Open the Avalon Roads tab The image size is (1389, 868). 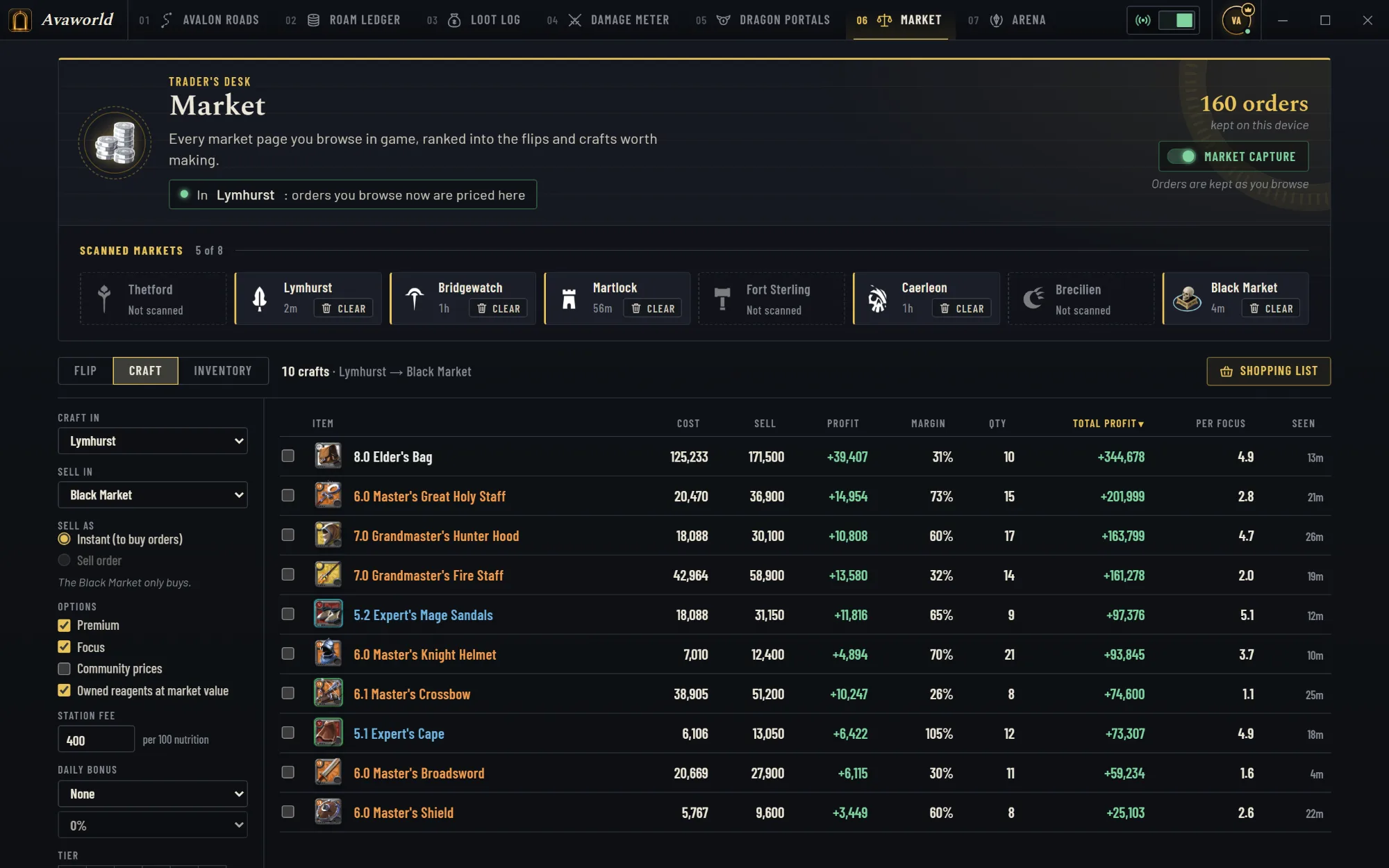(209, 20)
